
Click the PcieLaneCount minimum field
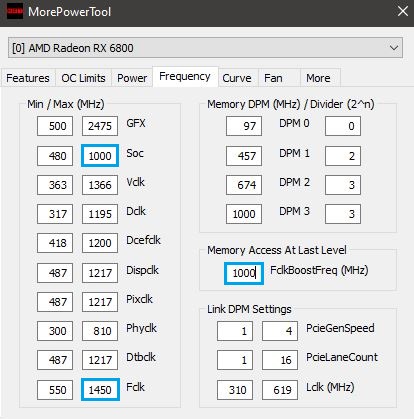click(x=235, y=360)
